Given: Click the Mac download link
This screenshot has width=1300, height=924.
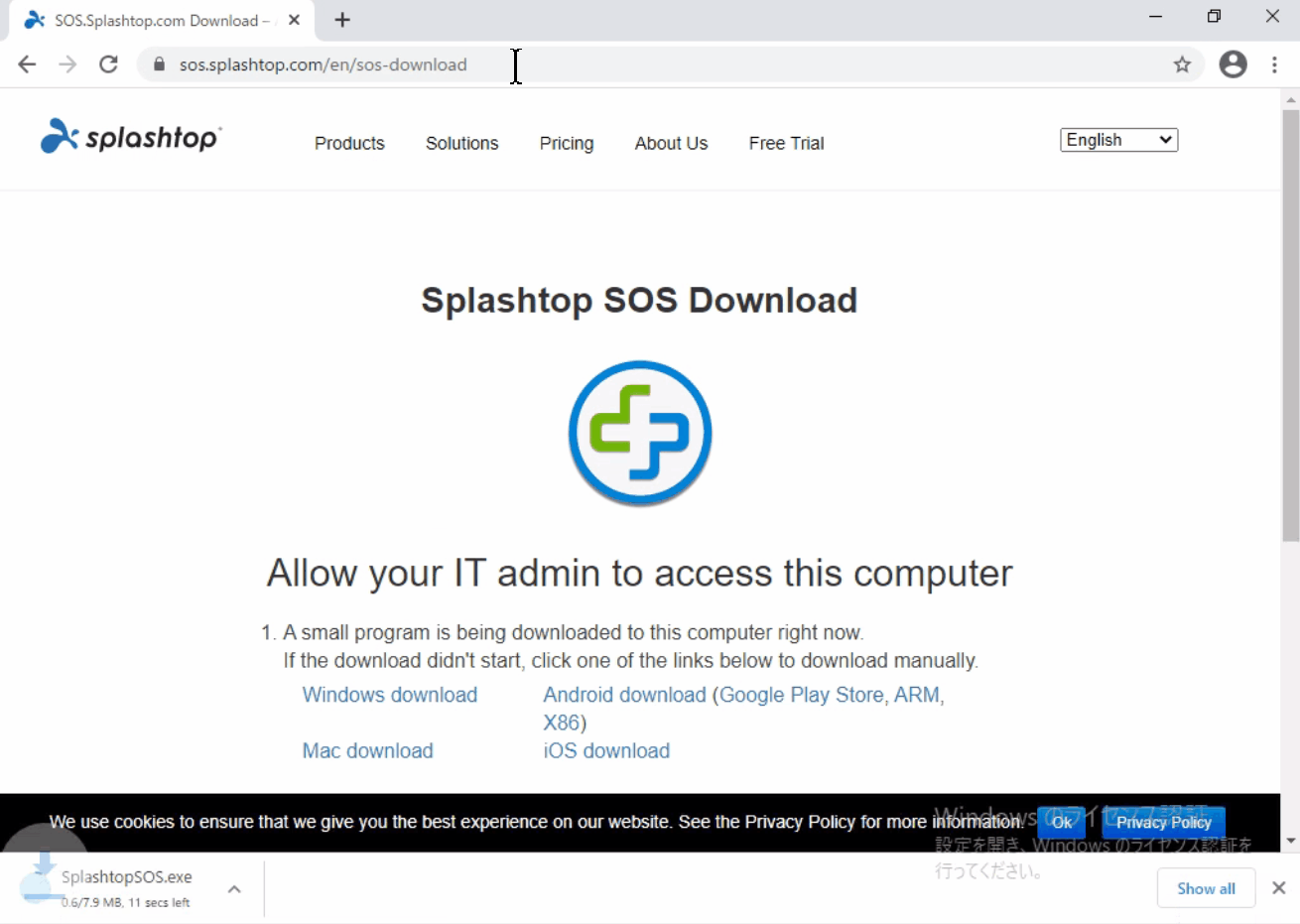Looking at the screenshot, I should coord(368,750).
